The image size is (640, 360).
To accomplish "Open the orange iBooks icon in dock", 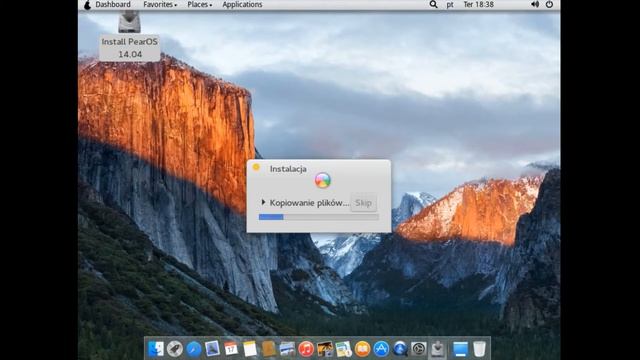I will click(362, 349).
